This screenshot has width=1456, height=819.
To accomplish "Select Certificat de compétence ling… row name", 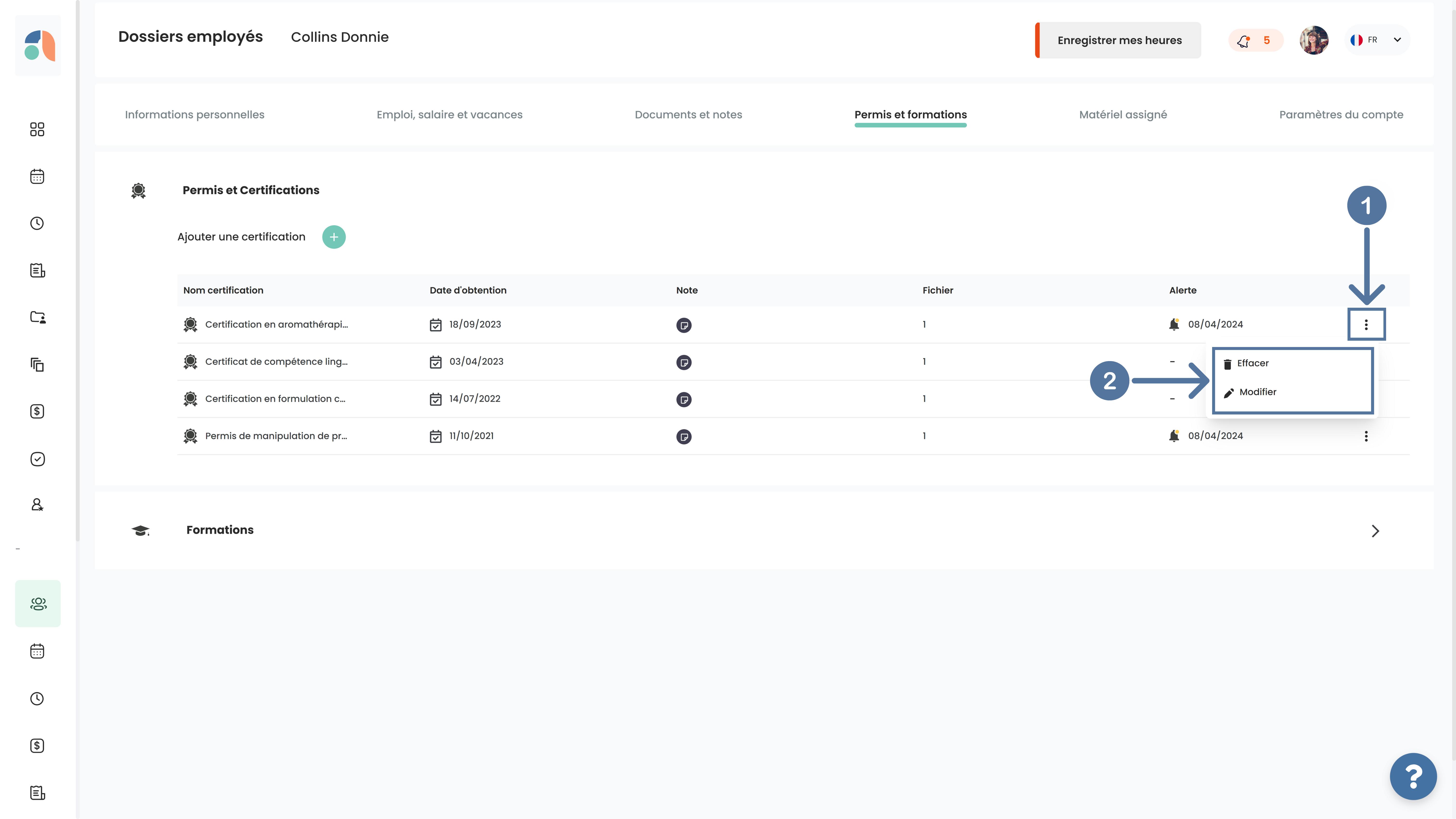I will (x=276, y=362).
